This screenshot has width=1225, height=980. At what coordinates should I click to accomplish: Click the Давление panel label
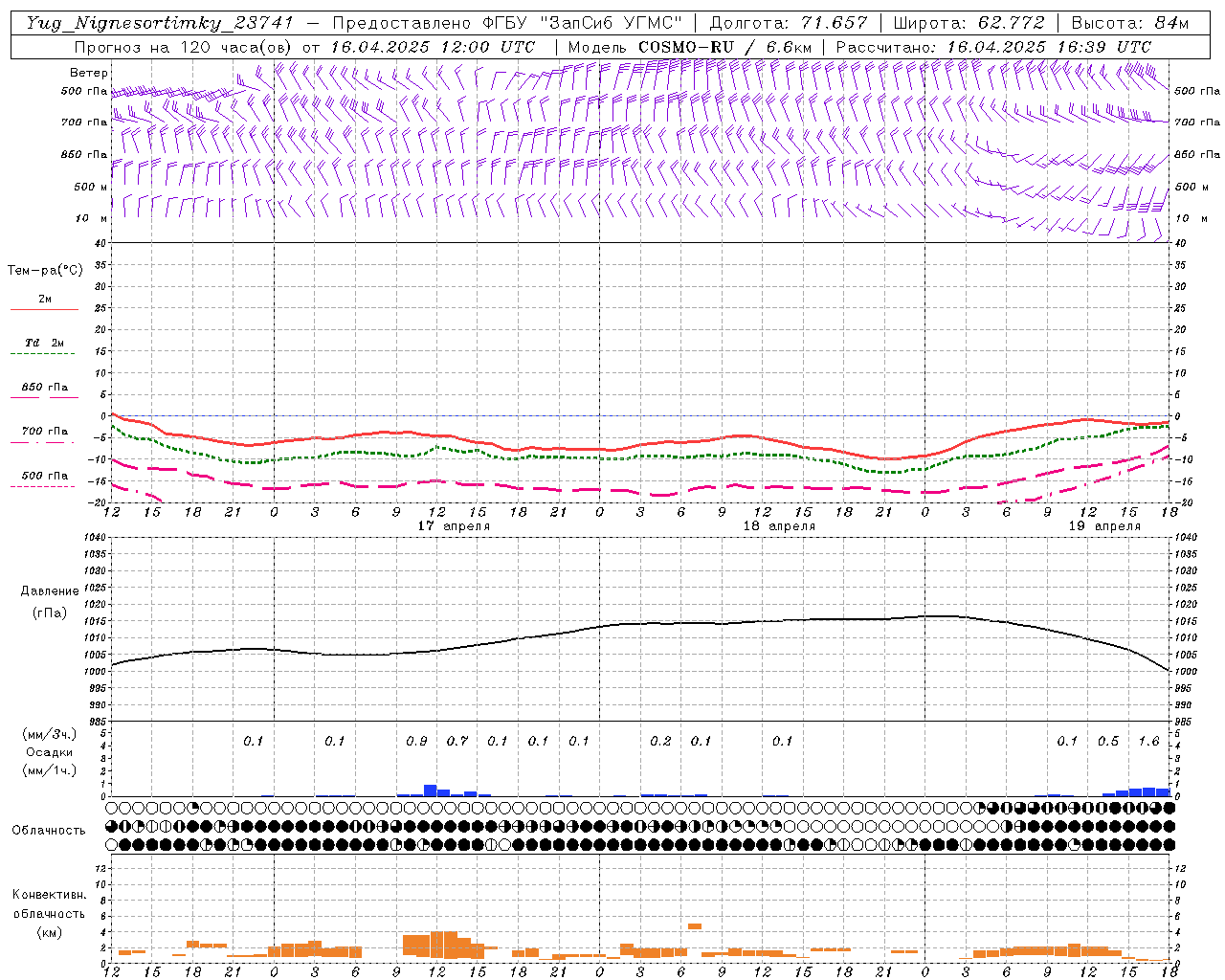[50, 591]
